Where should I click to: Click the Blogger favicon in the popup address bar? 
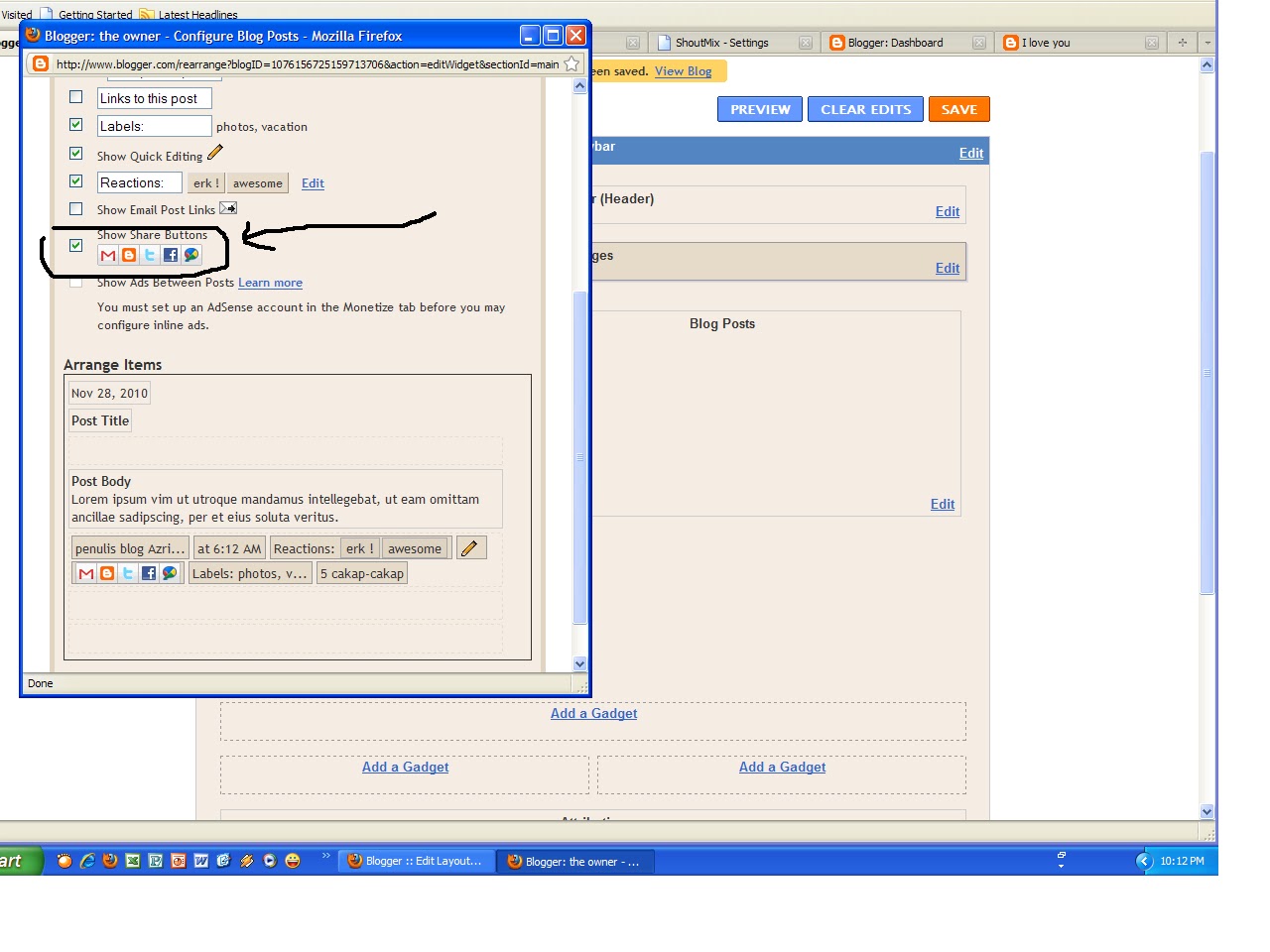pos(40,63)
